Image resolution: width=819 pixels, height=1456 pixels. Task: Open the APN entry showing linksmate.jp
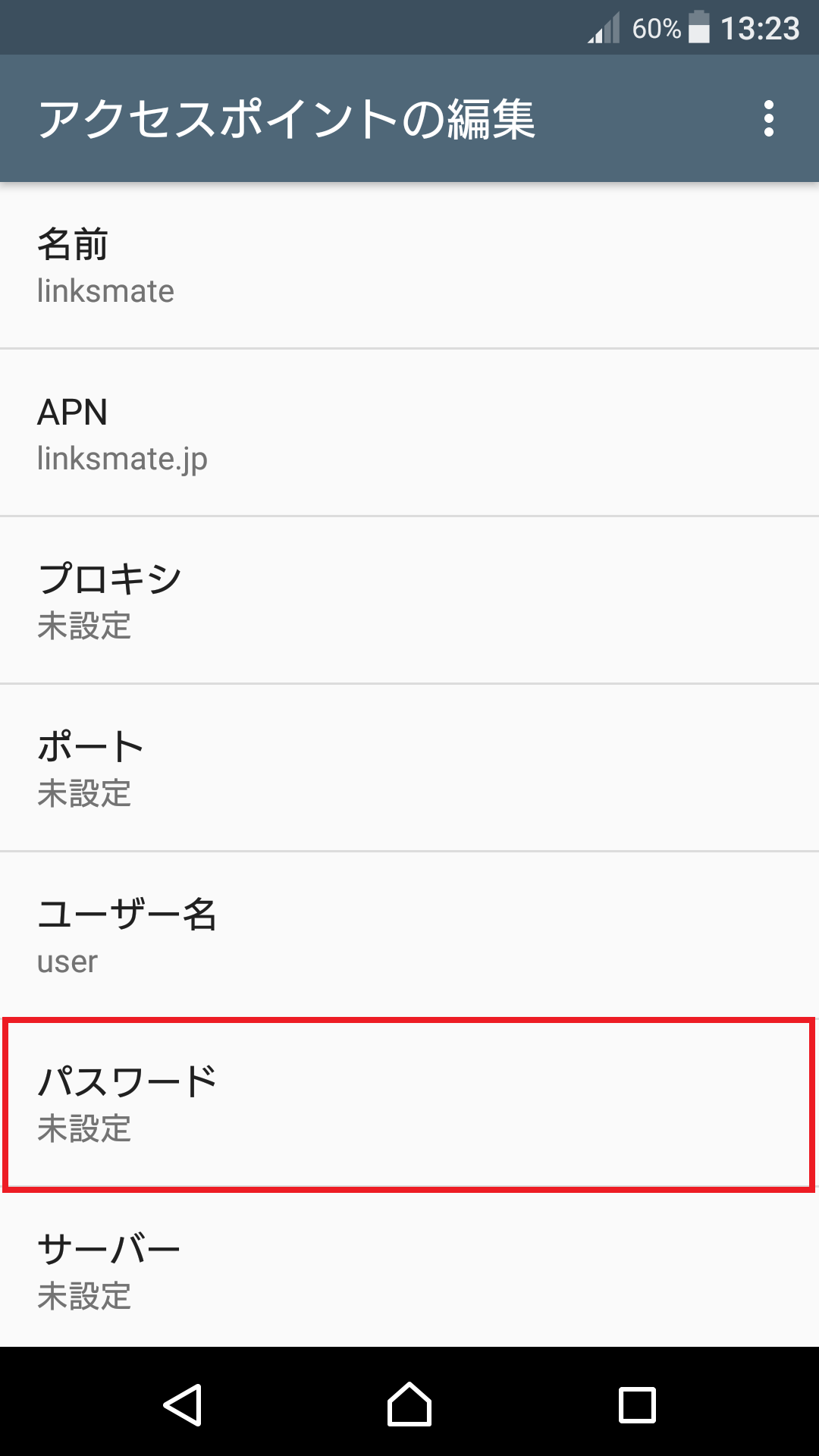[409, 432]
